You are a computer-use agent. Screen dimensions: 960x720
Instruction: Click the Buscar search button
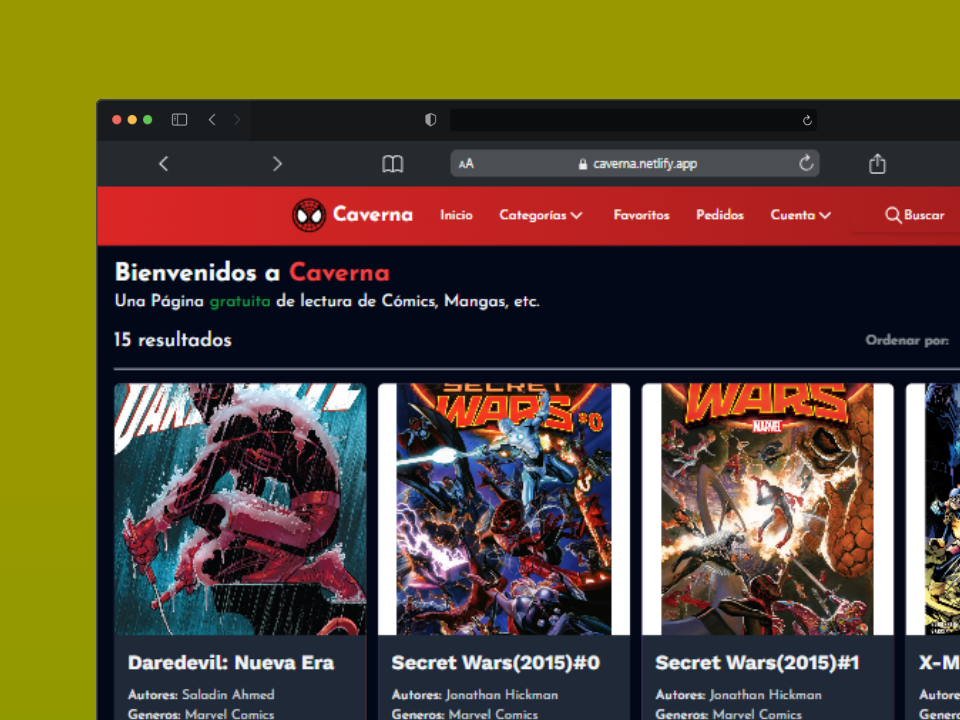(x=915, y=215)
